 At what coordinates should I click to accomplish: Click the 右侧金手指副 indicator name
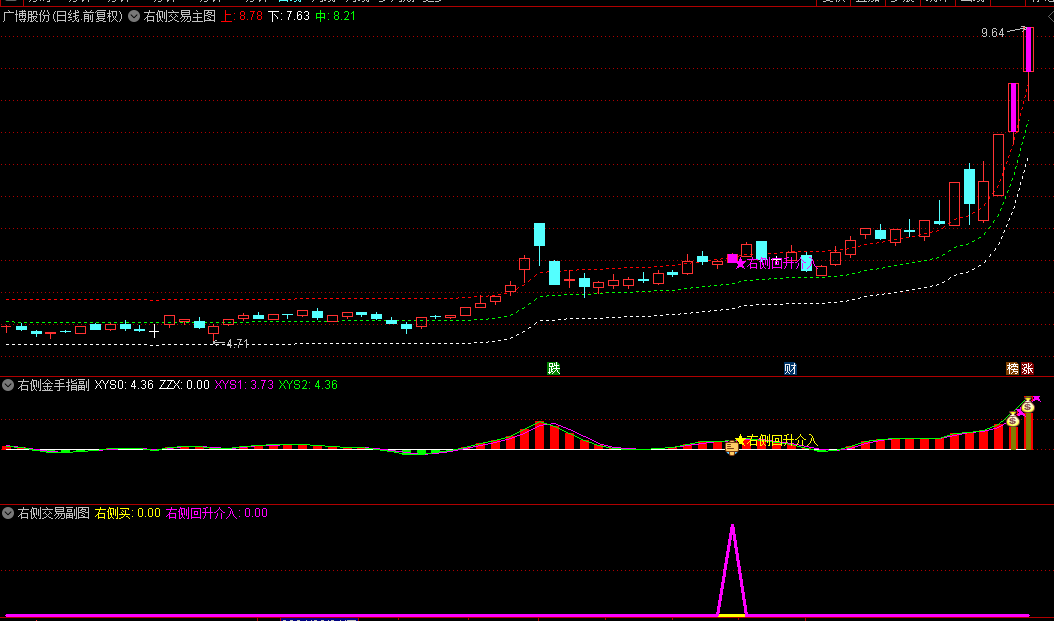[53, 385]
